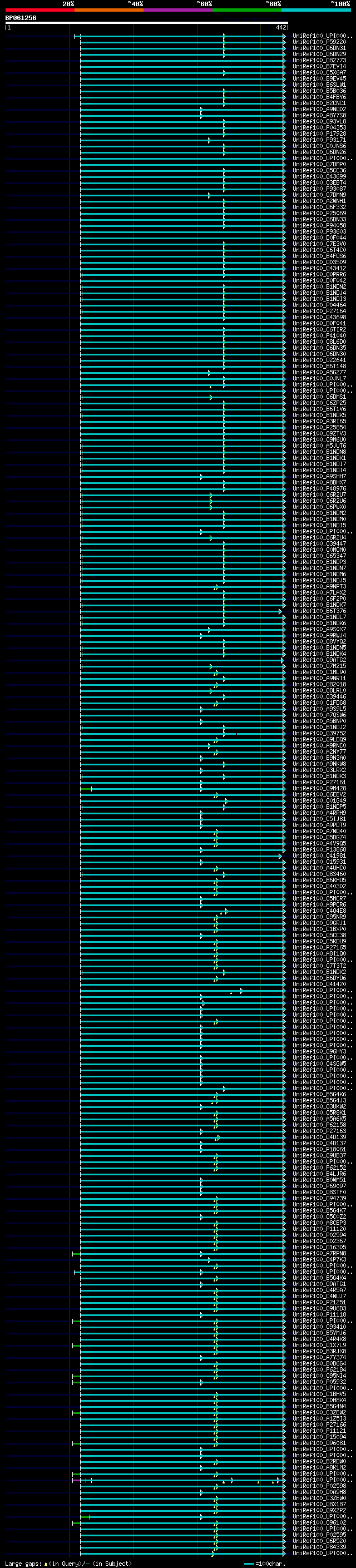This screenshot has width=356, height=1568.
Task: Select the UniRef100_C1ML90 label
Action: 319,672
